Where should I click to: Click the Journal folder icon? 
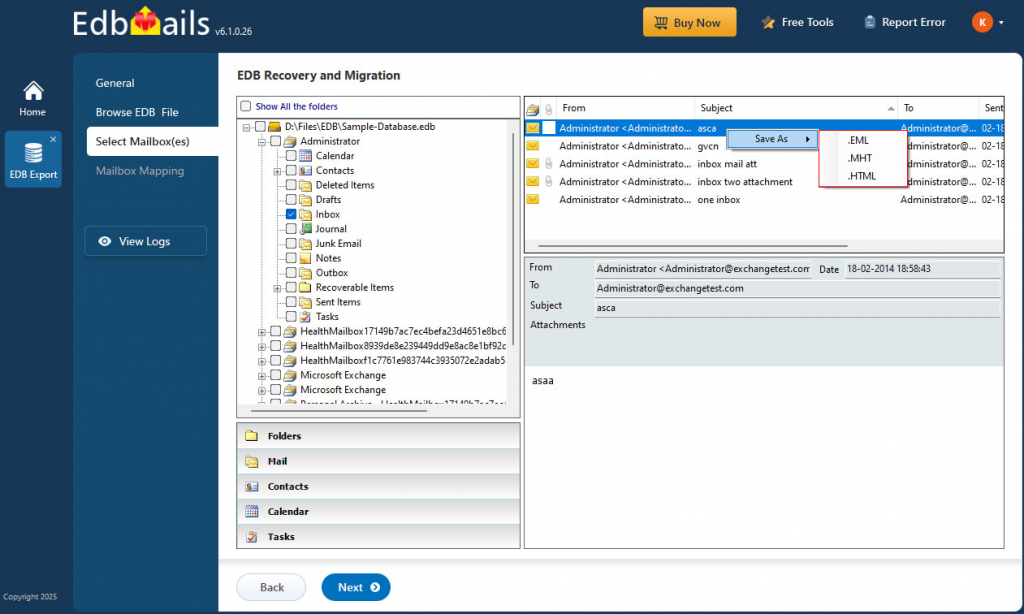click(305, 229)
